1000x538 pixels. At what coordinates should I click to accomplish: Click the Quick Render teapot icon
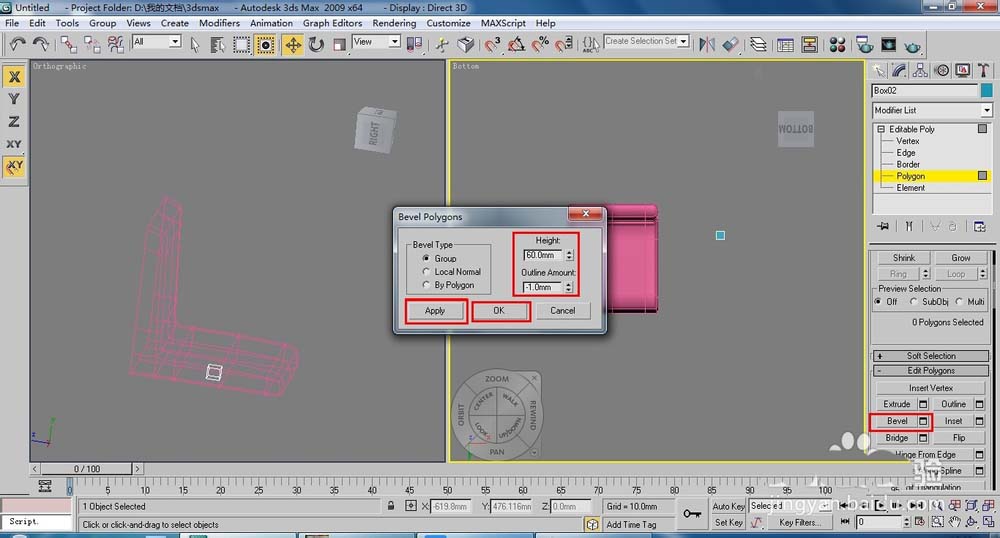(913, 45)
